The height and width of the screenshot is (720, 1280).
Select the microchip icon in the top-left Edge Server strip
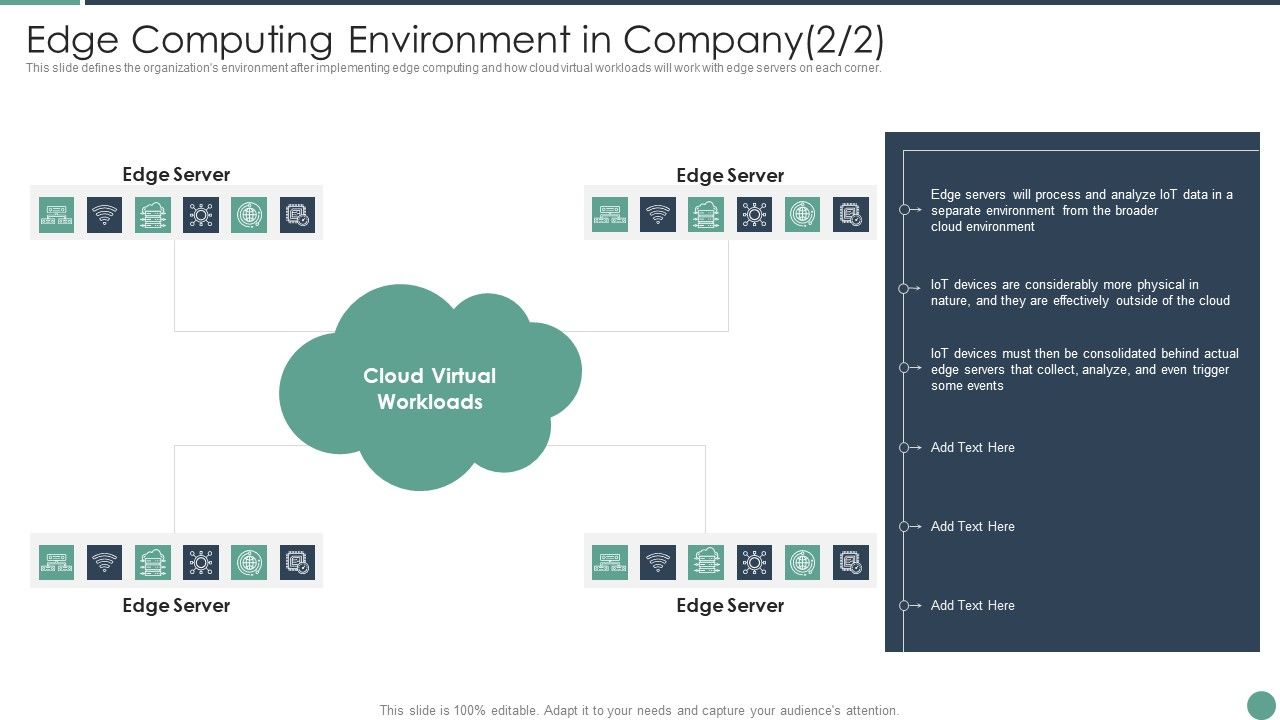point(297,214)
